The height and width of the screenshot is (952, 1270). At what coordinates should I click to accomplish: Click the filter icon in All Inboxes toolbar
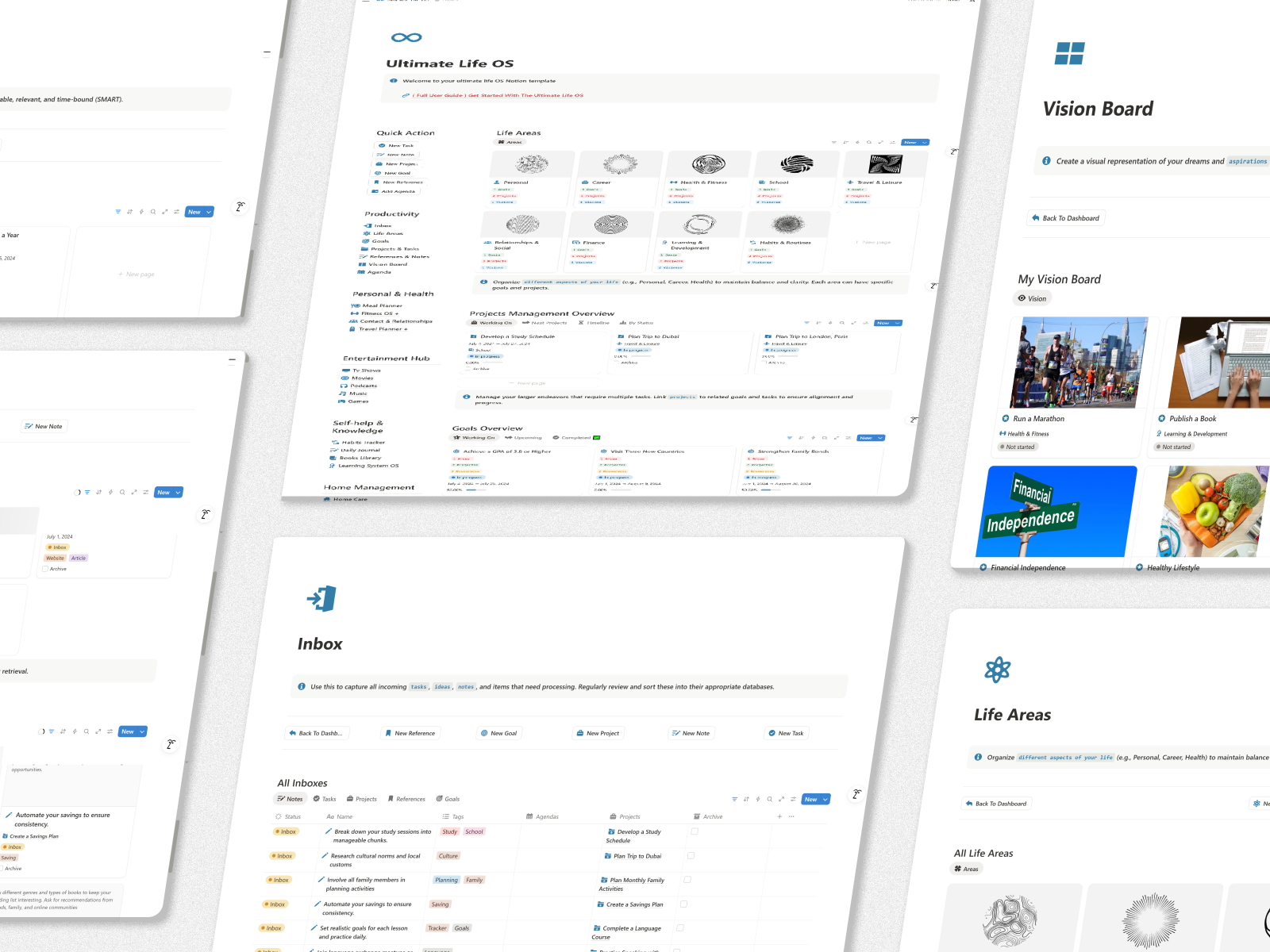coord(734,799)
